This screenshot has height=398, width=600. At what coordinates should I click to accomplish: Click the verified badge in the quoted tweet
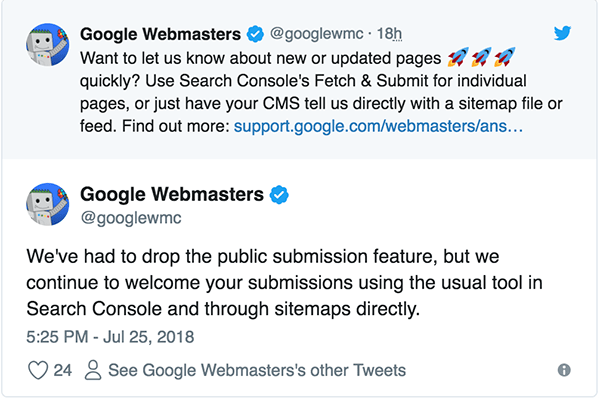click(x=255, y=34)
